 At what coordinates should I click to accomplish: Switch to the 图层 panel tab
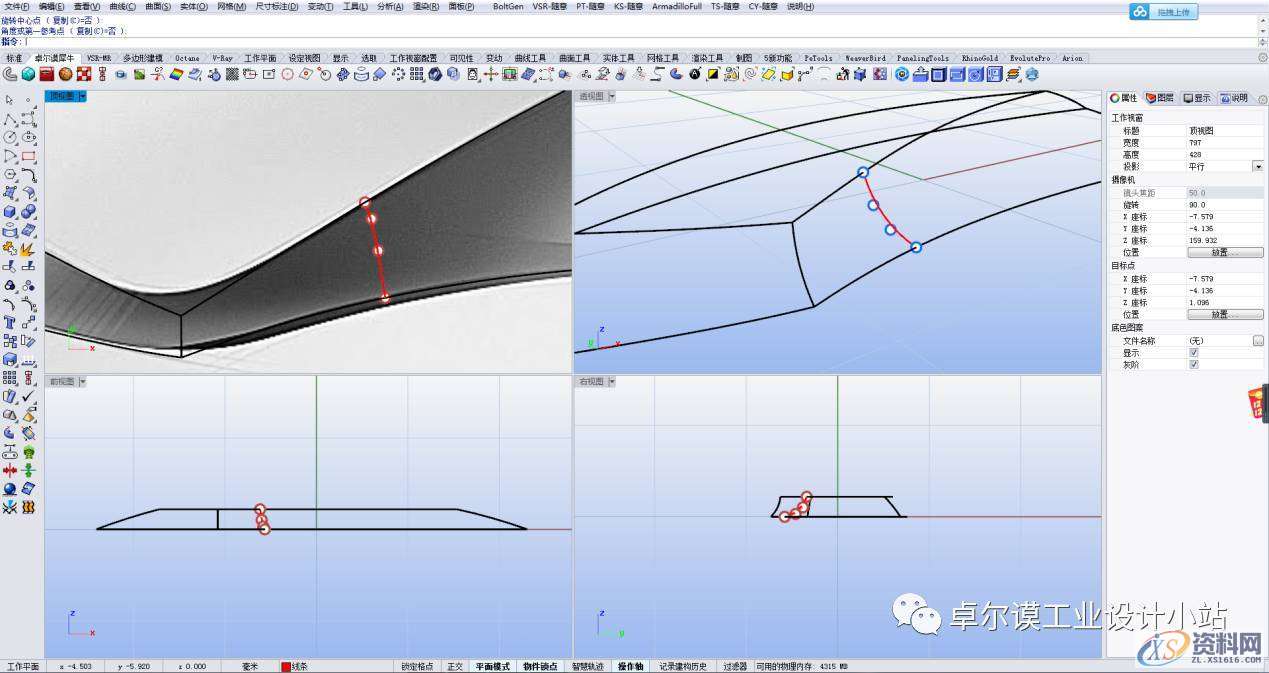coord(1160,98)
